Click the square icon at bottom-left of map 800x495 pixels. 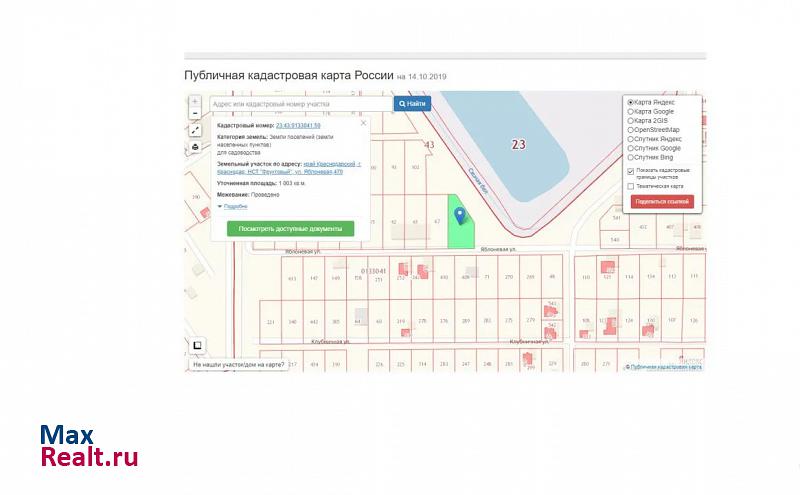(197, 346)
